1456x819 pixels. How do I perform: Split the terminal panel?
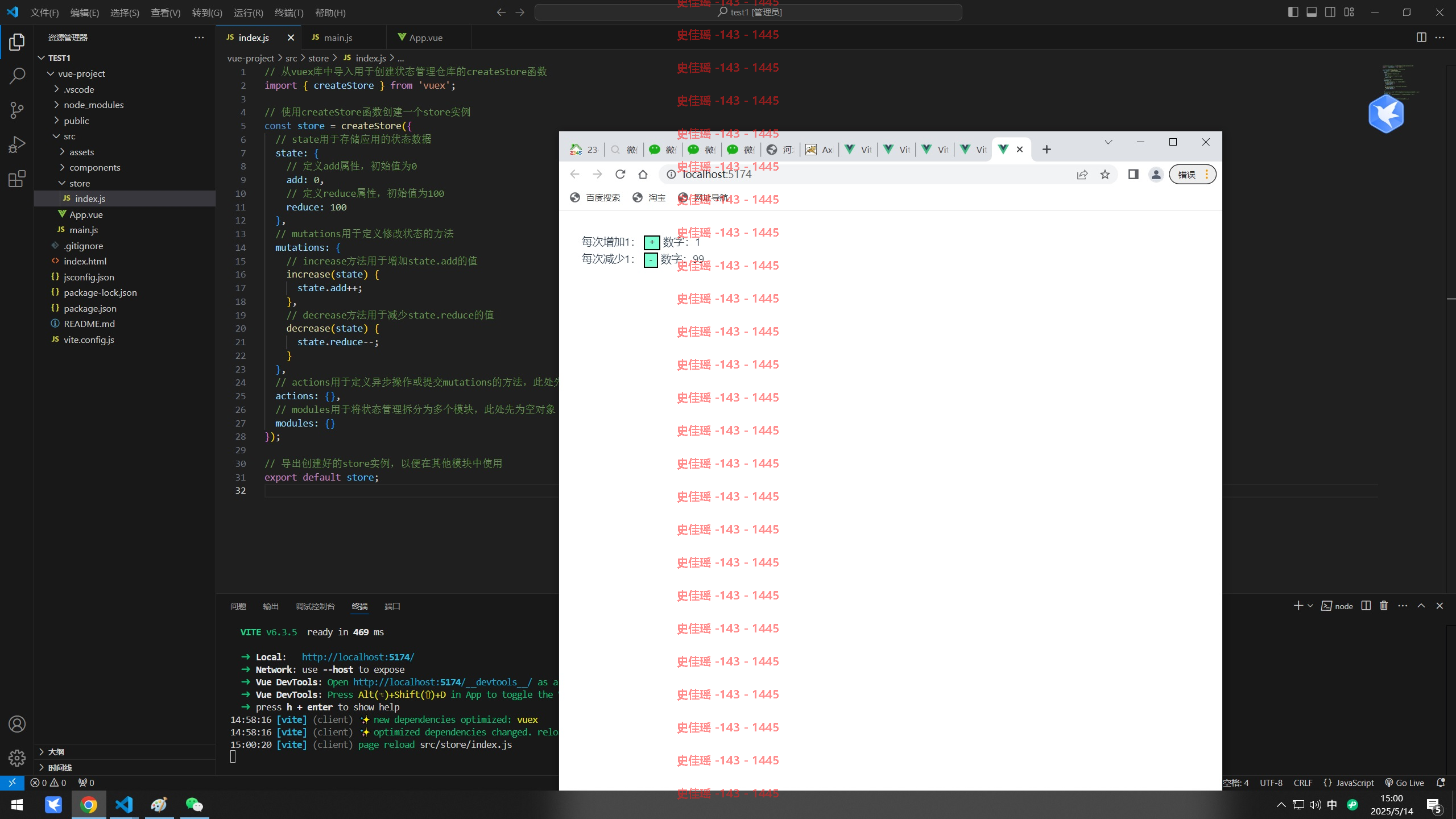tap(1366, 606)
